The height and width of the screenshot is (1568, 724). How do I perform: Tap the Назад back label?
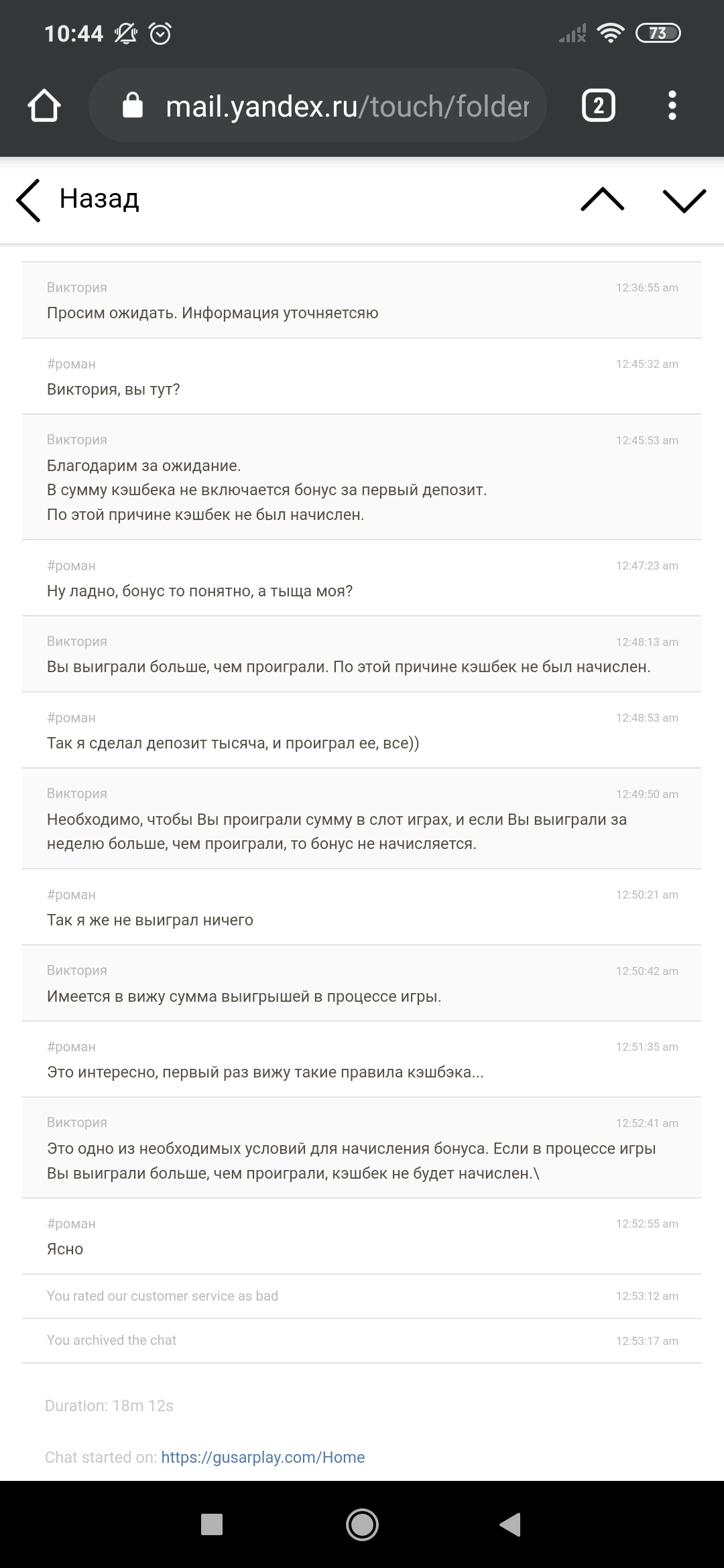point(99,199)
